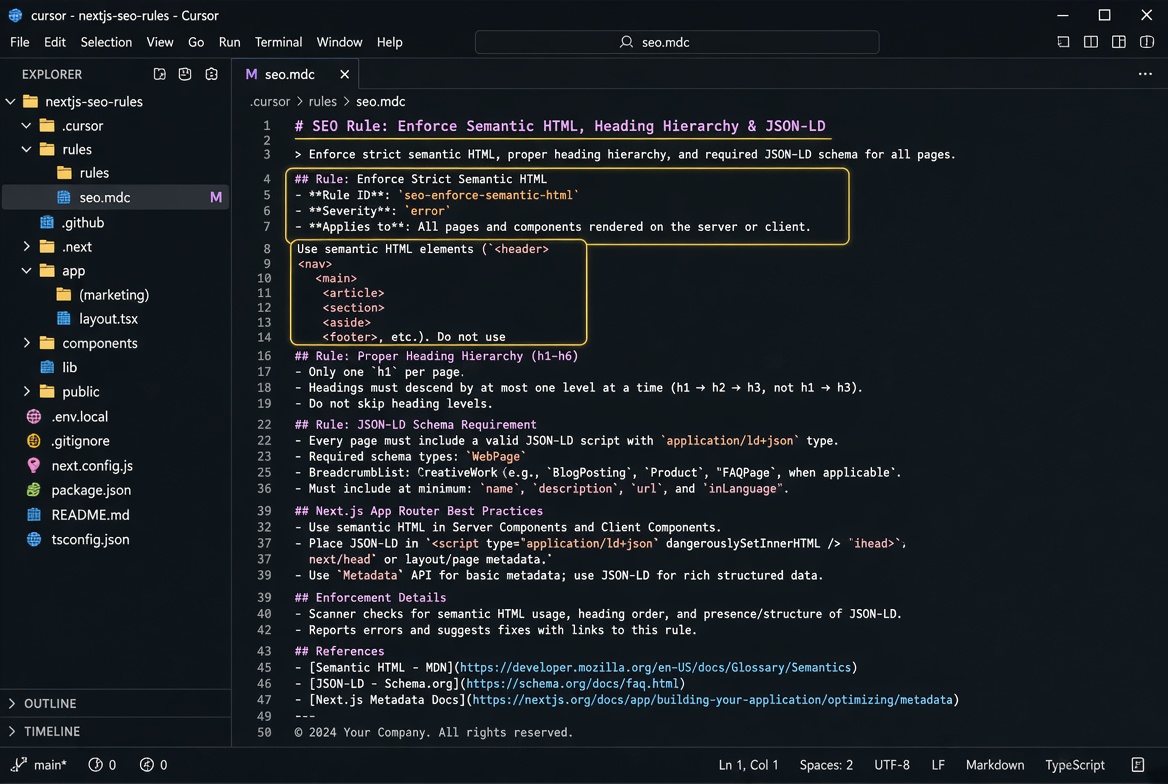Open the Next.js Metadata Docs link
The height and width of the screenshot is (784, 1168).
(712, 700)
